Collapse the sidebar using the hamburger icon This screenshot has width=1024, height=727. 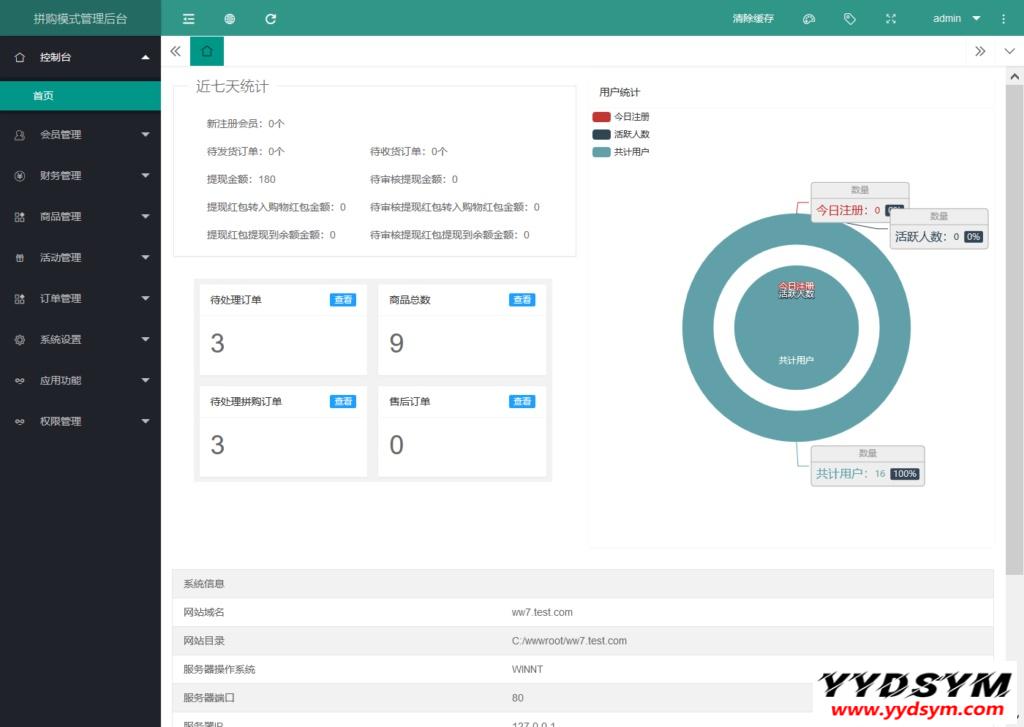coord(187,17)
